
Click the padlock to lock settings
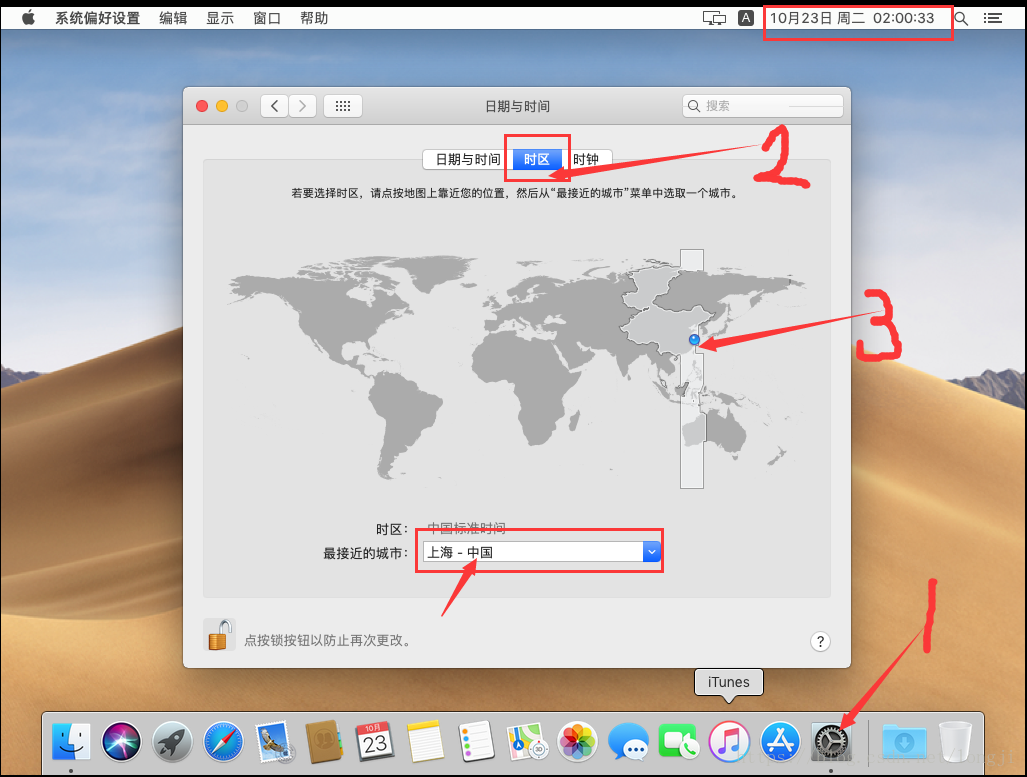pos(219,634)
